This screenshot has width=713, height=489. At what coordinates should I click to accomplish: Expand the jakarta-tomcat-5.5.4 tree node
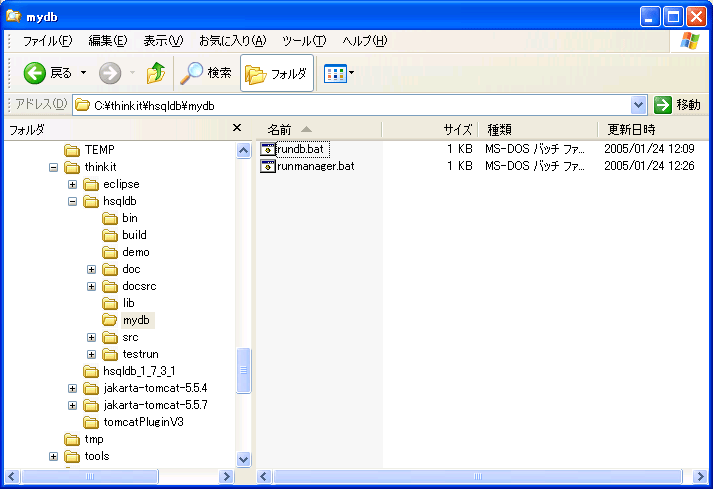tap(72, 388)
